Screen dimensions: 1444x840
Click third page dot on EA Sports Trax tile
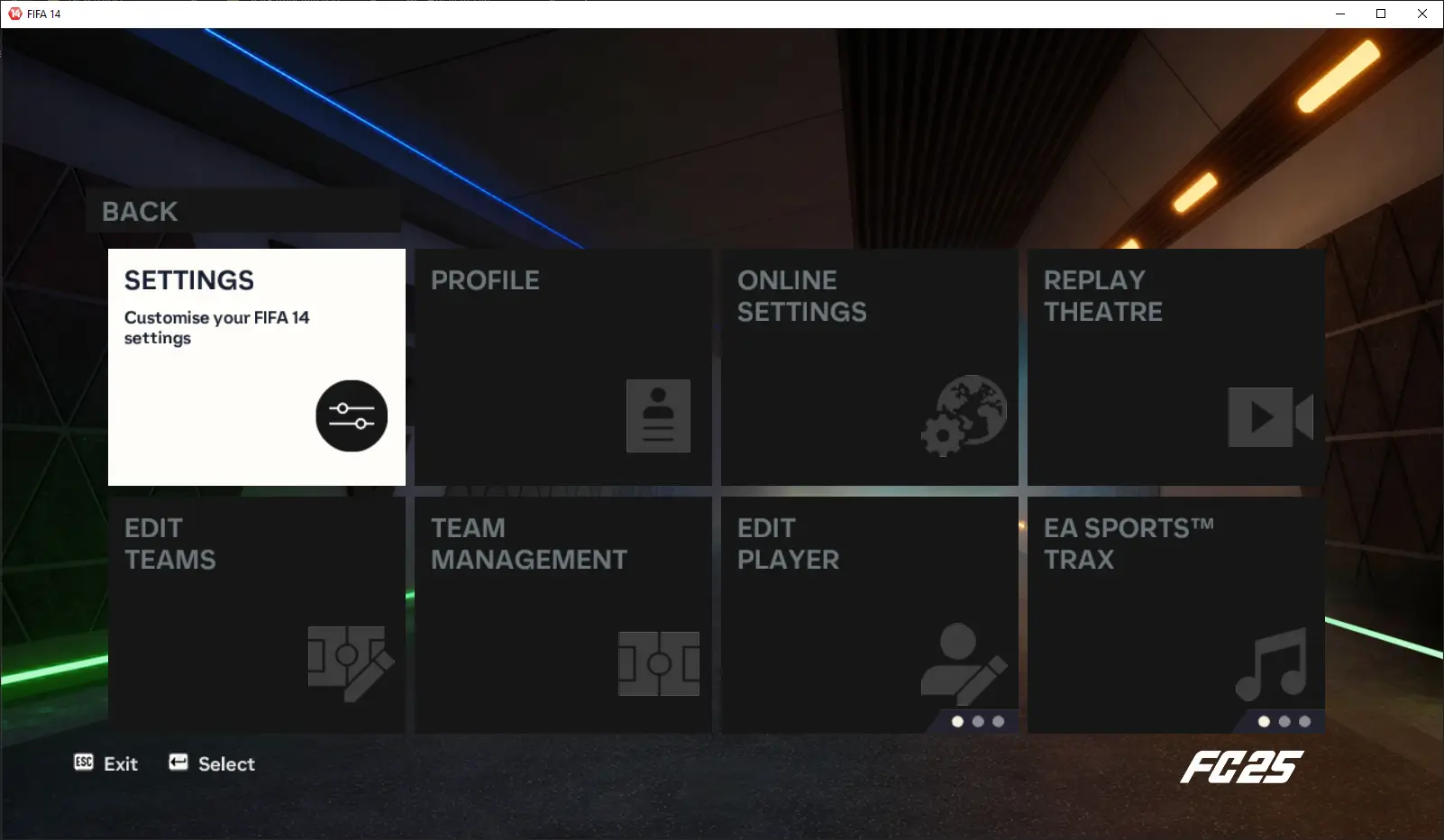[1304, 721]
